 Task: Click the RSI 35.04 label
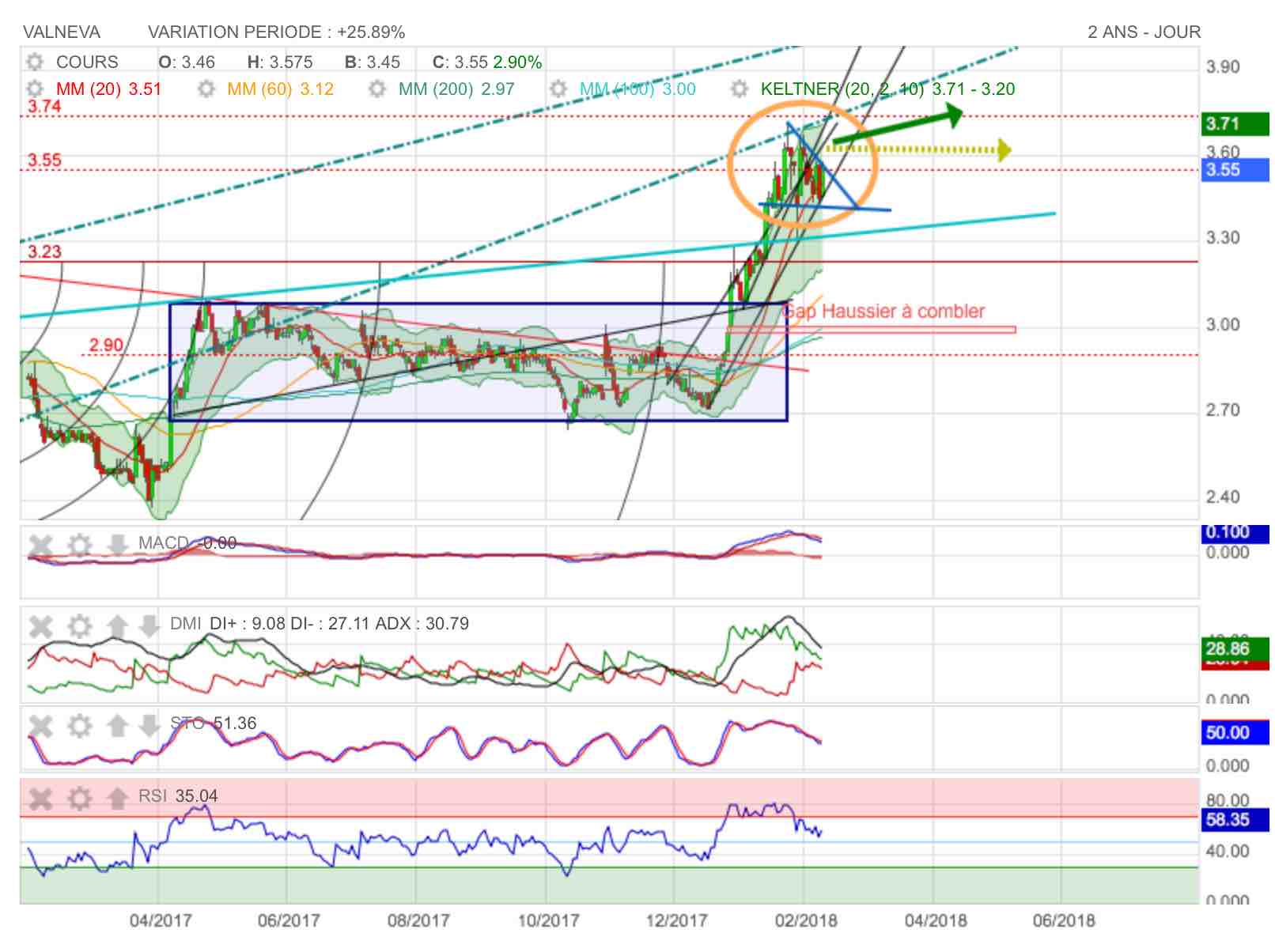coord(178,795)
